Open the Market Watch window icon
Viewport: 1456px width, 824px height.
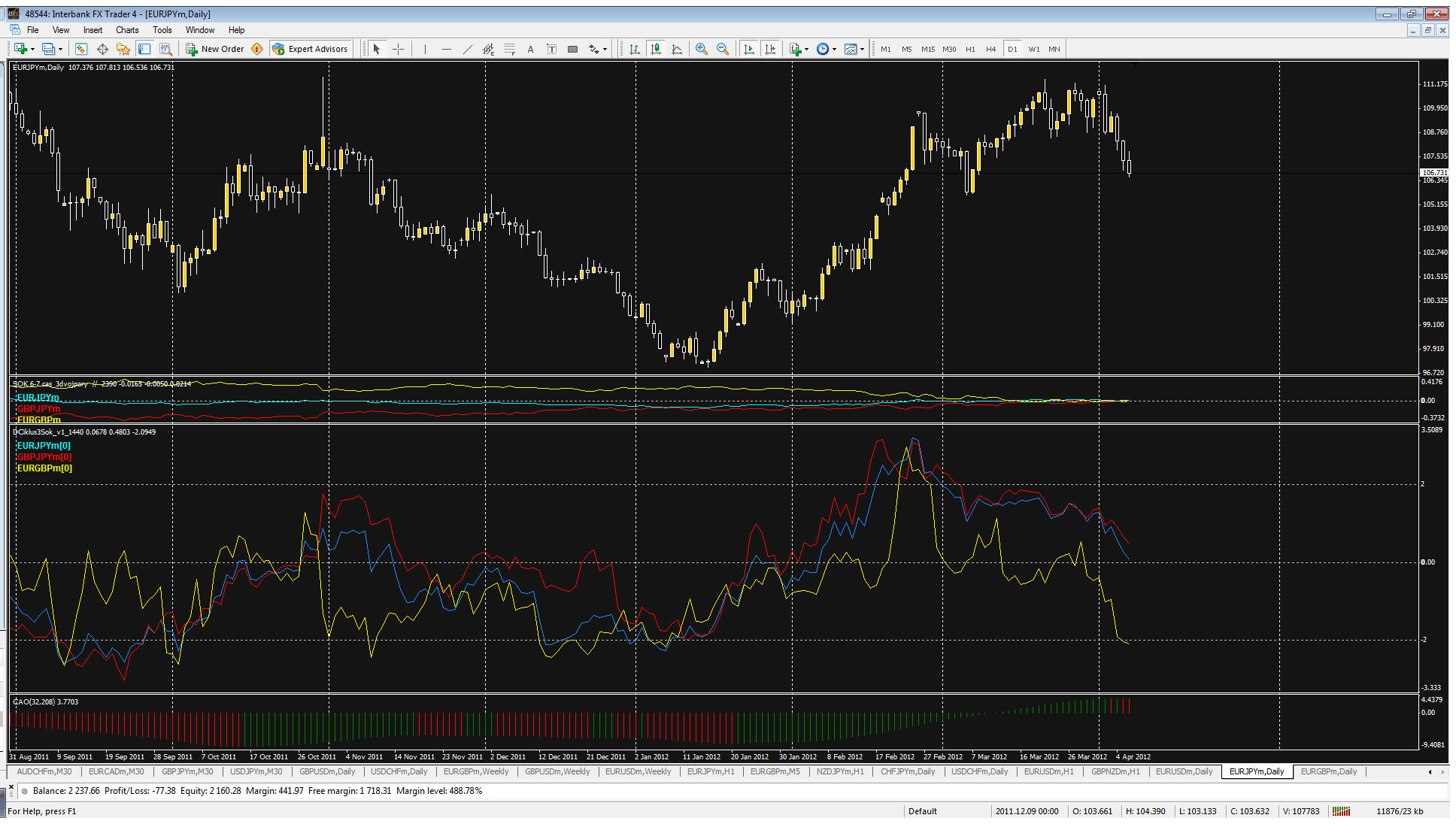click(81, 49)
